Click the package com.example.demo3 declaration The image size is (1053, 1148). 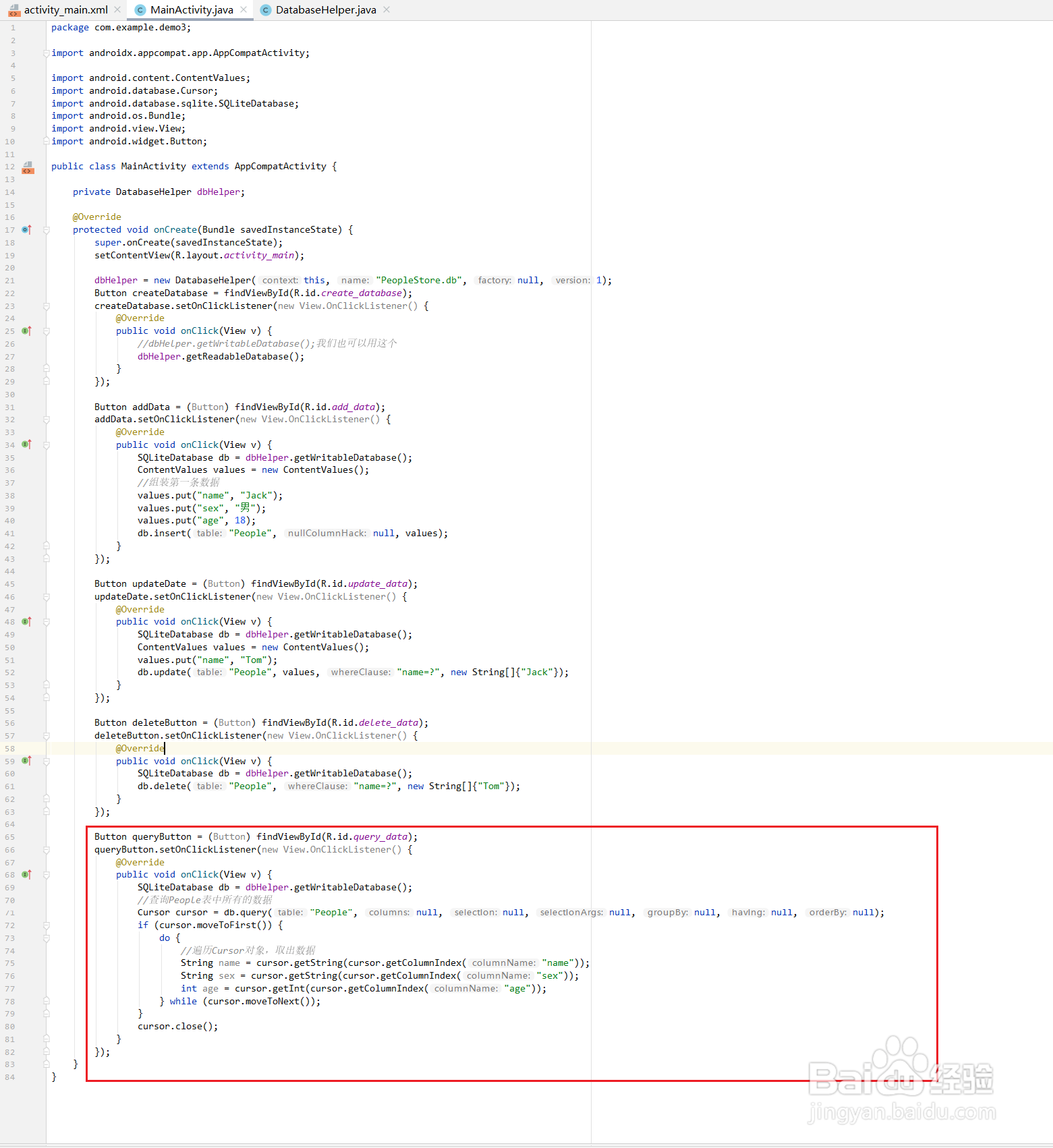tap(121, 28)
